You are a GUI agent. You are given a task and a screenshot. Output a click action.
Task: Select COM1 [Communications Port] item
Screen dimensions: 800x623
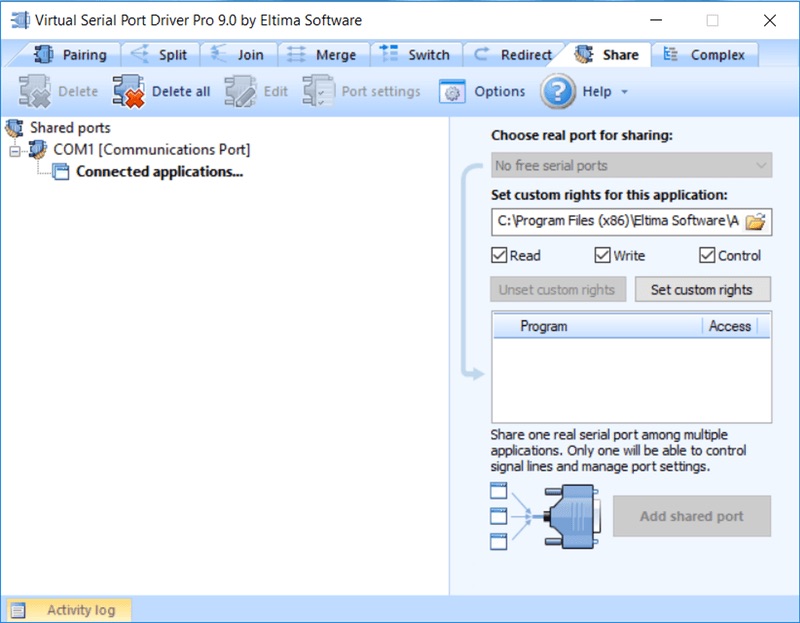coord(152,149)
